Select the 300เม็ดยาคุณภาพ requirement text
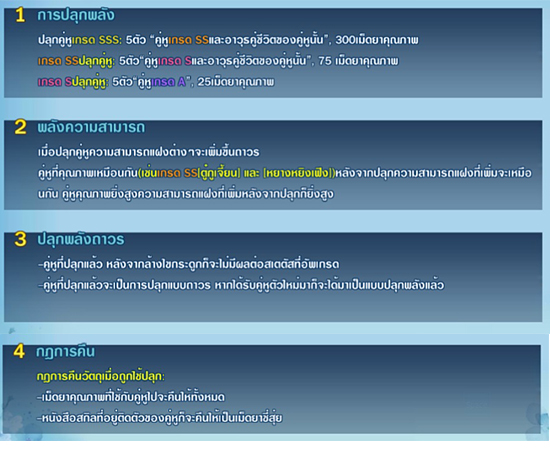 click(377, 40)
